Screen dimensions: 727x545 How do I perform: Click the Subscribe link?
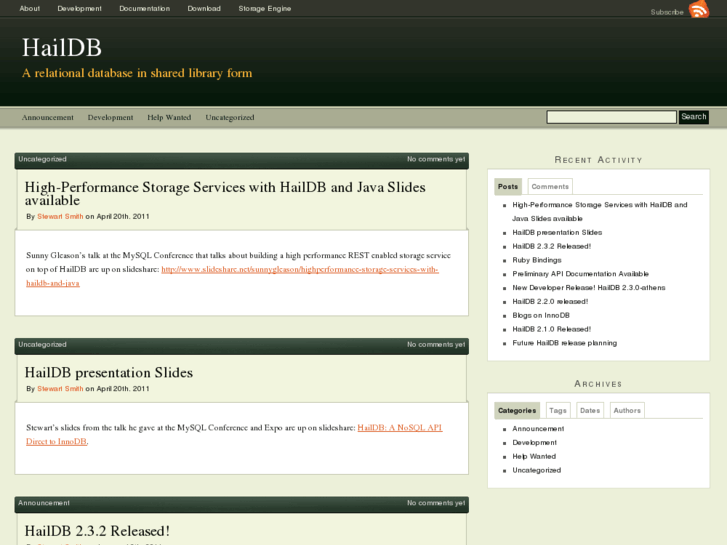coord(667,12)
